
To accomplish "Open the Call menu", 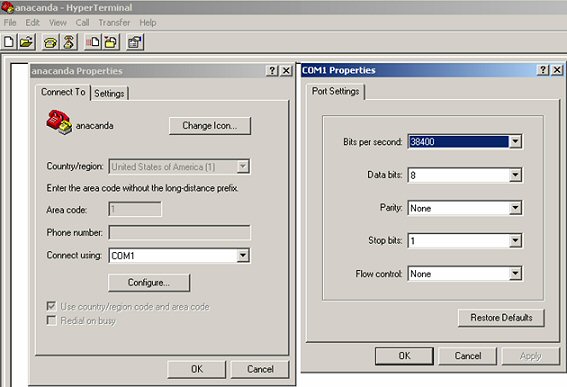I will [x=82, y=22].
